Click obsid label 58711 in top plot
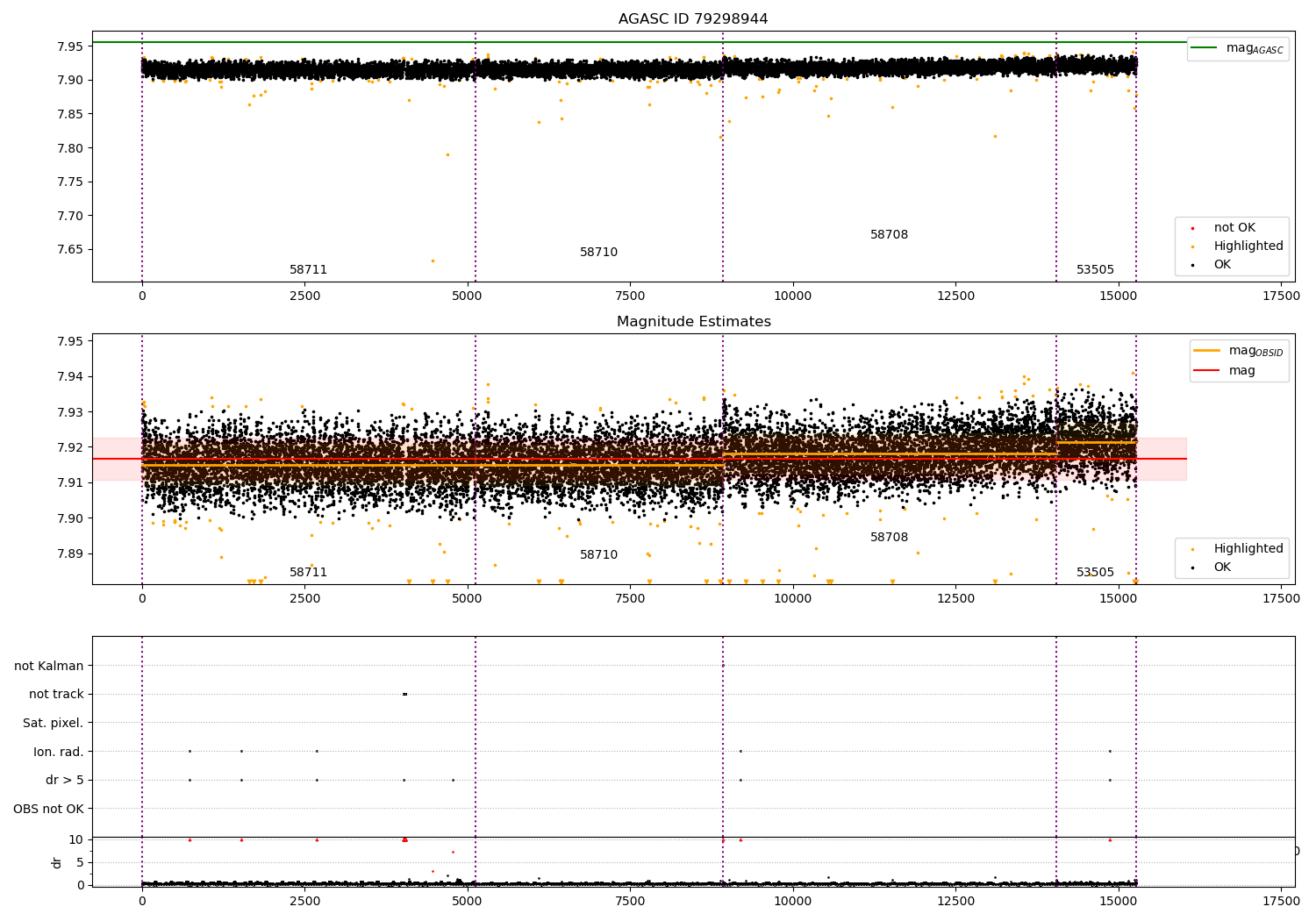The height and width of the screenshot is (921, 1316). tap(308, 270)
